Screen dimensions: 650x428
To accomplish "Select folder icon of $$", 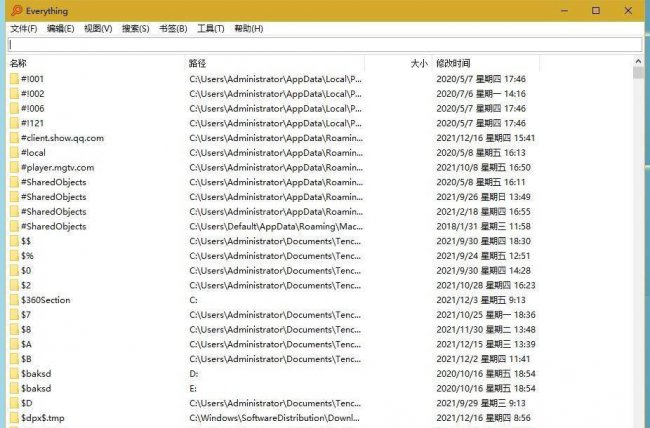I will tap(15, 241).
